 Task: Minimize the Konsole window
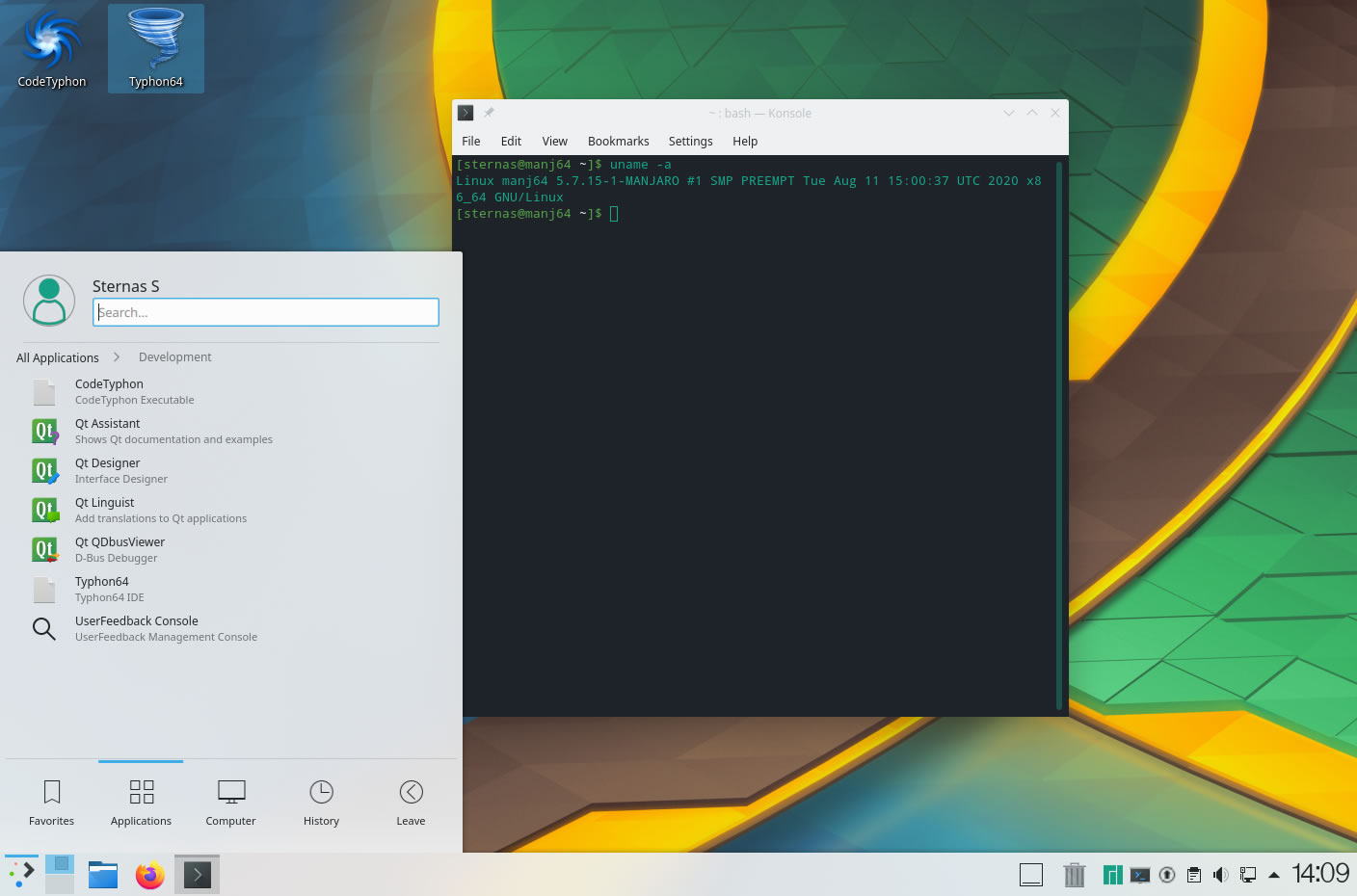1009,113
